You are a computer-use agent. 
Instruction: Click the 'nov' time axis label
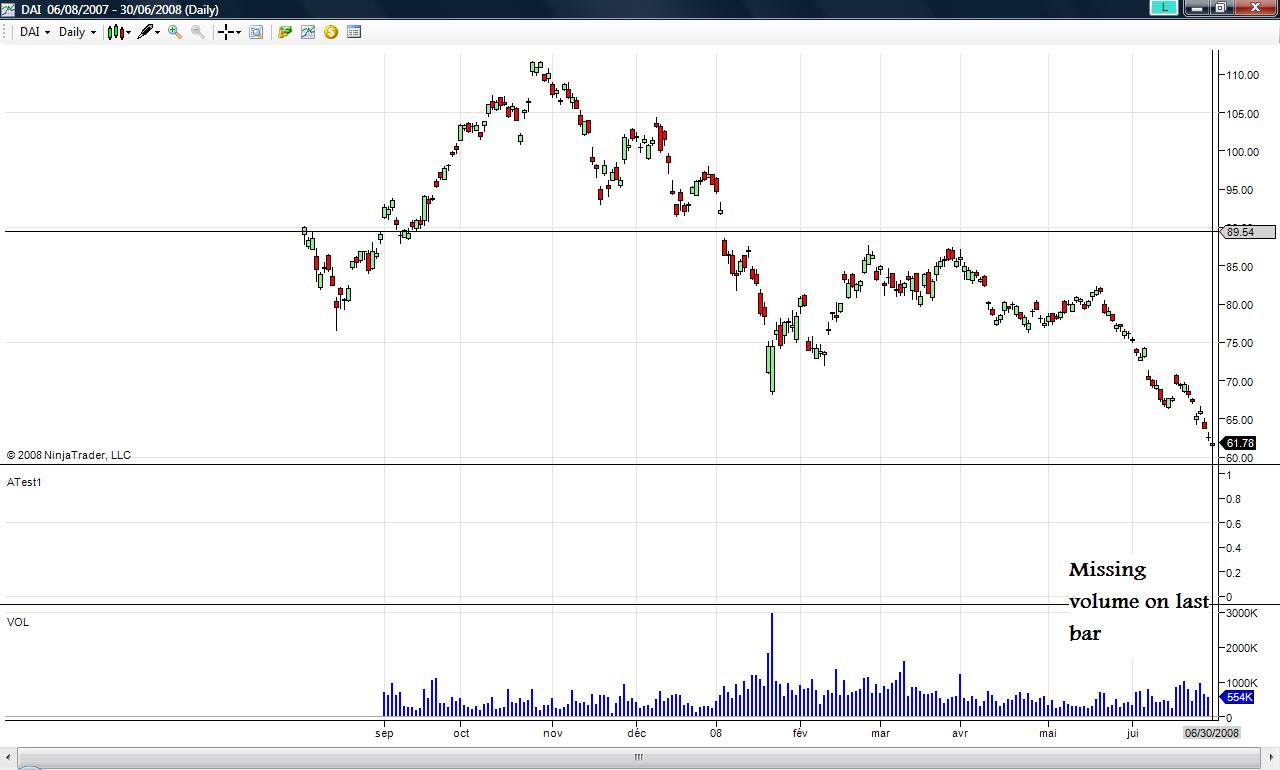pos(553,733)
